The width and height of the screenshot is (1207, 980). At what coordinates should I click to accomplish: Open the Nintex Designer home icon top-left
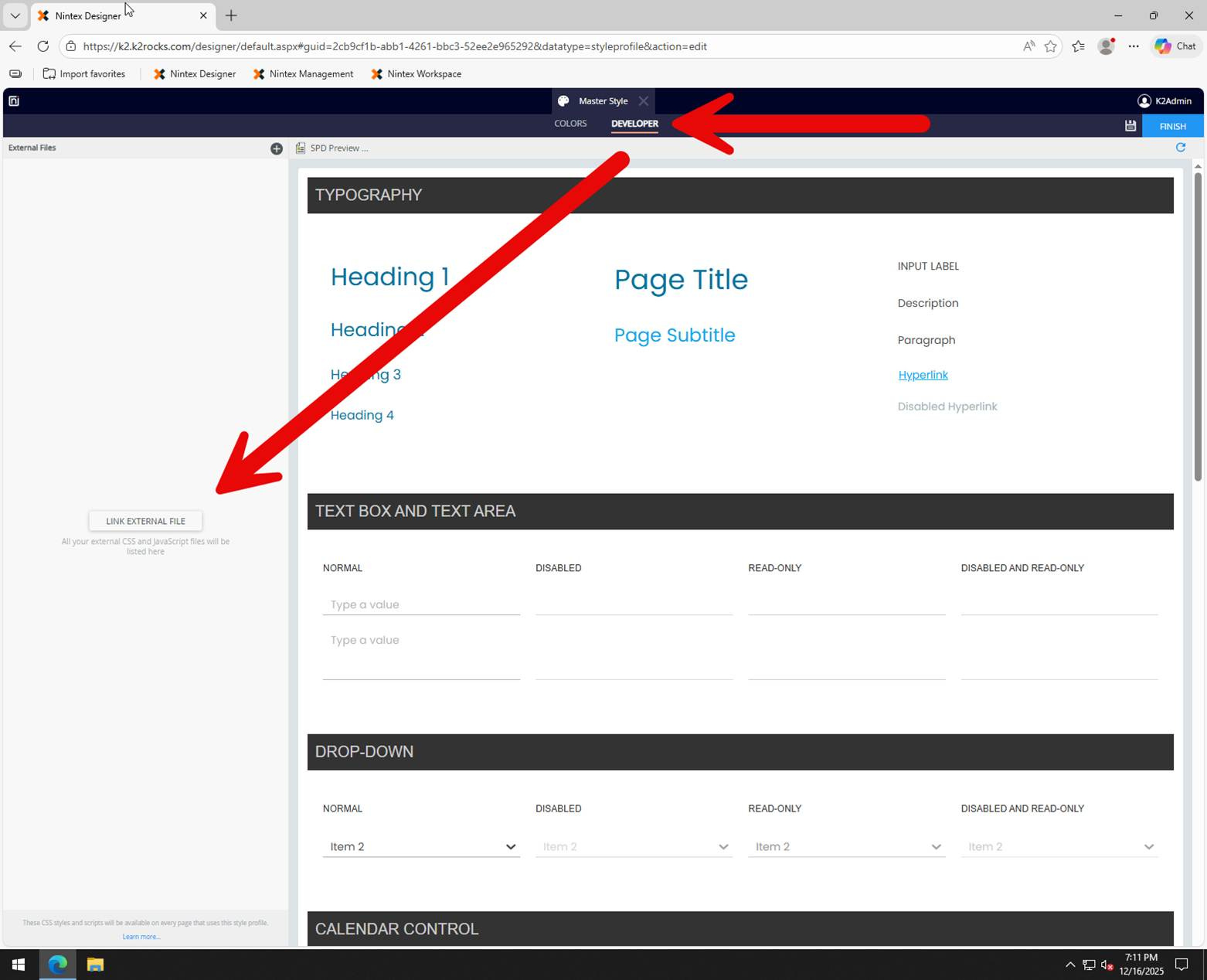tap(14, 100)
